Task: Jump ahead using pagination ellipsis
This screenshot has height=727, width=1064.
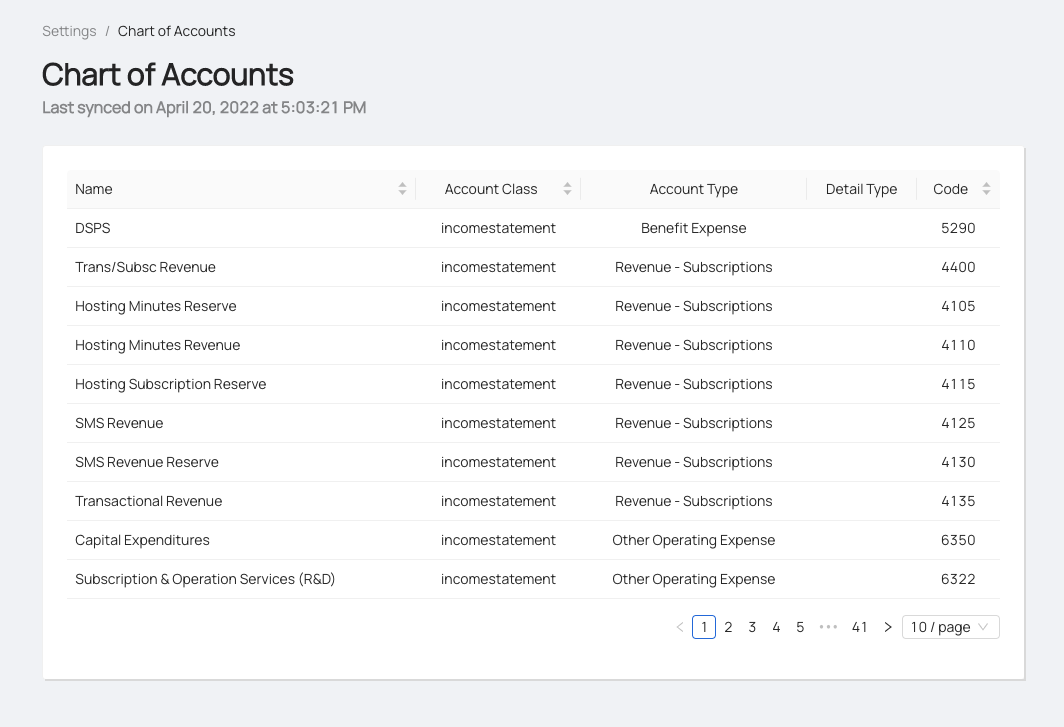Action: point(828,627)
